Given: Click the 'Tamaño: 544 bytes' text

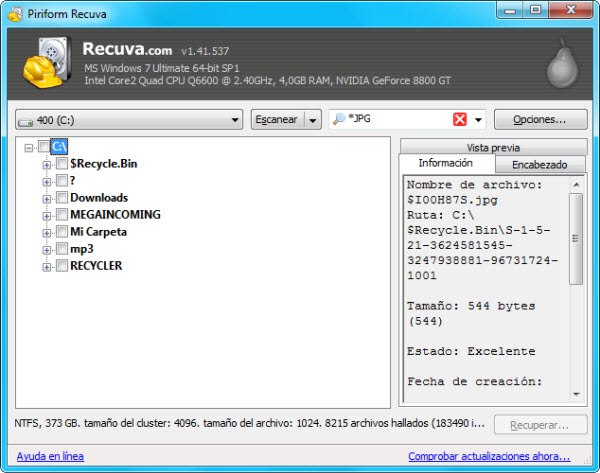Looking at the screenshot, I should point(471,306).
